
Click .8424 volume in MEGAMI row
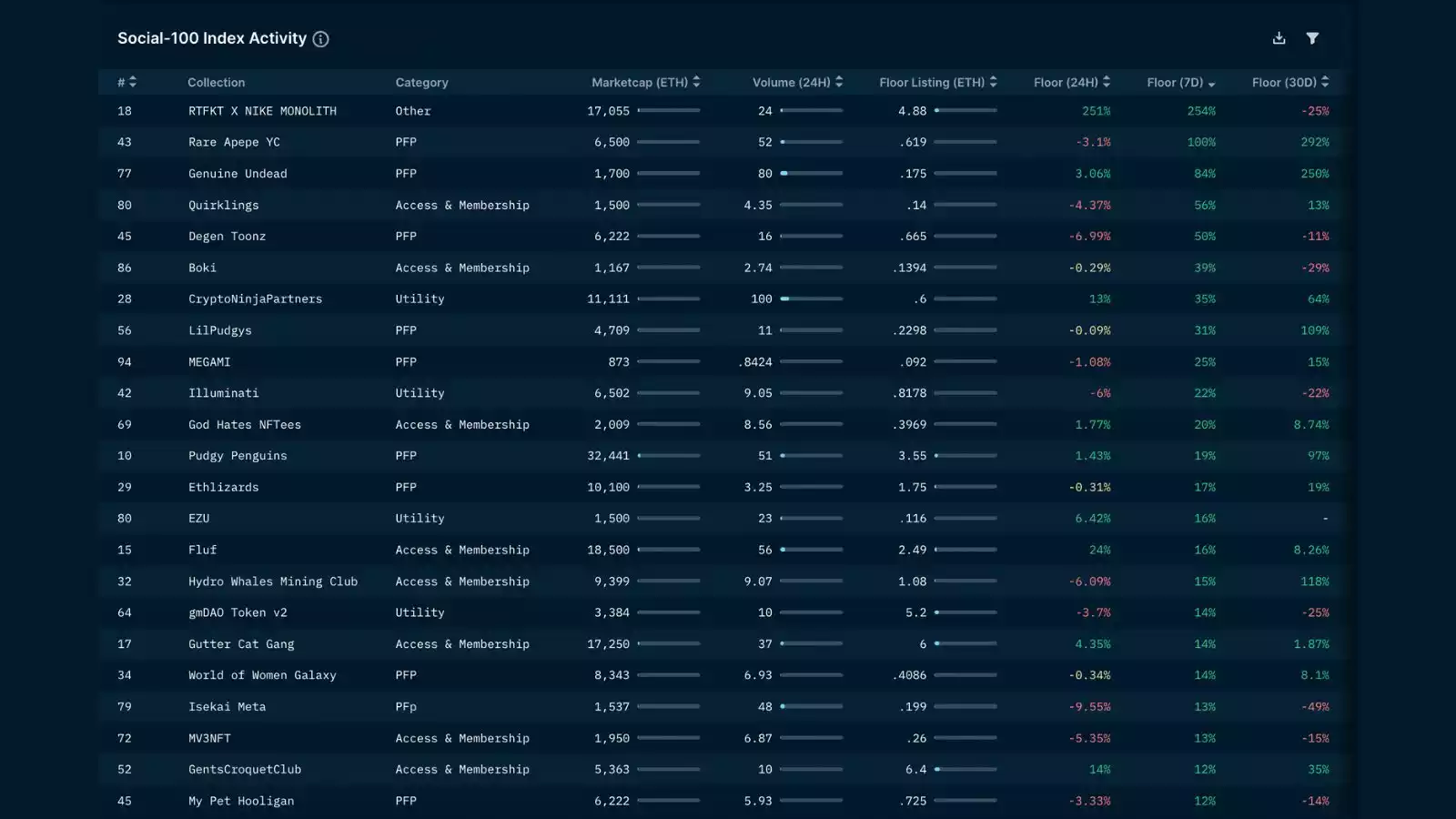(755, 362)
